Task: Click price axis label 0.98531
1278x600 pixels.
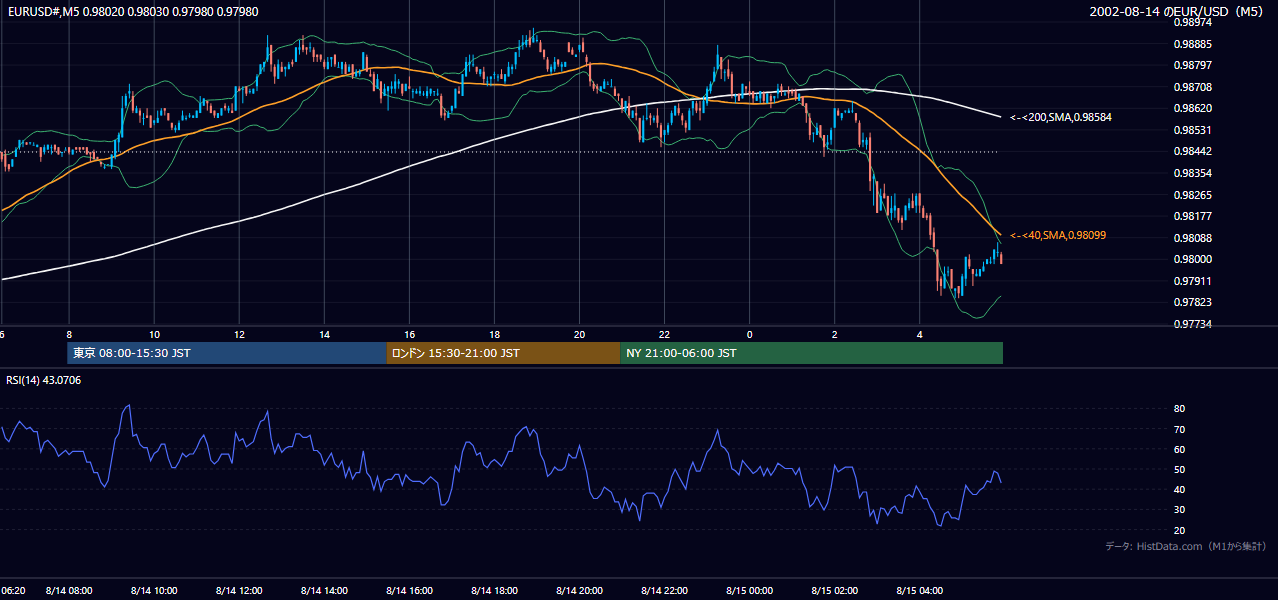Action: click(1192, 130)
